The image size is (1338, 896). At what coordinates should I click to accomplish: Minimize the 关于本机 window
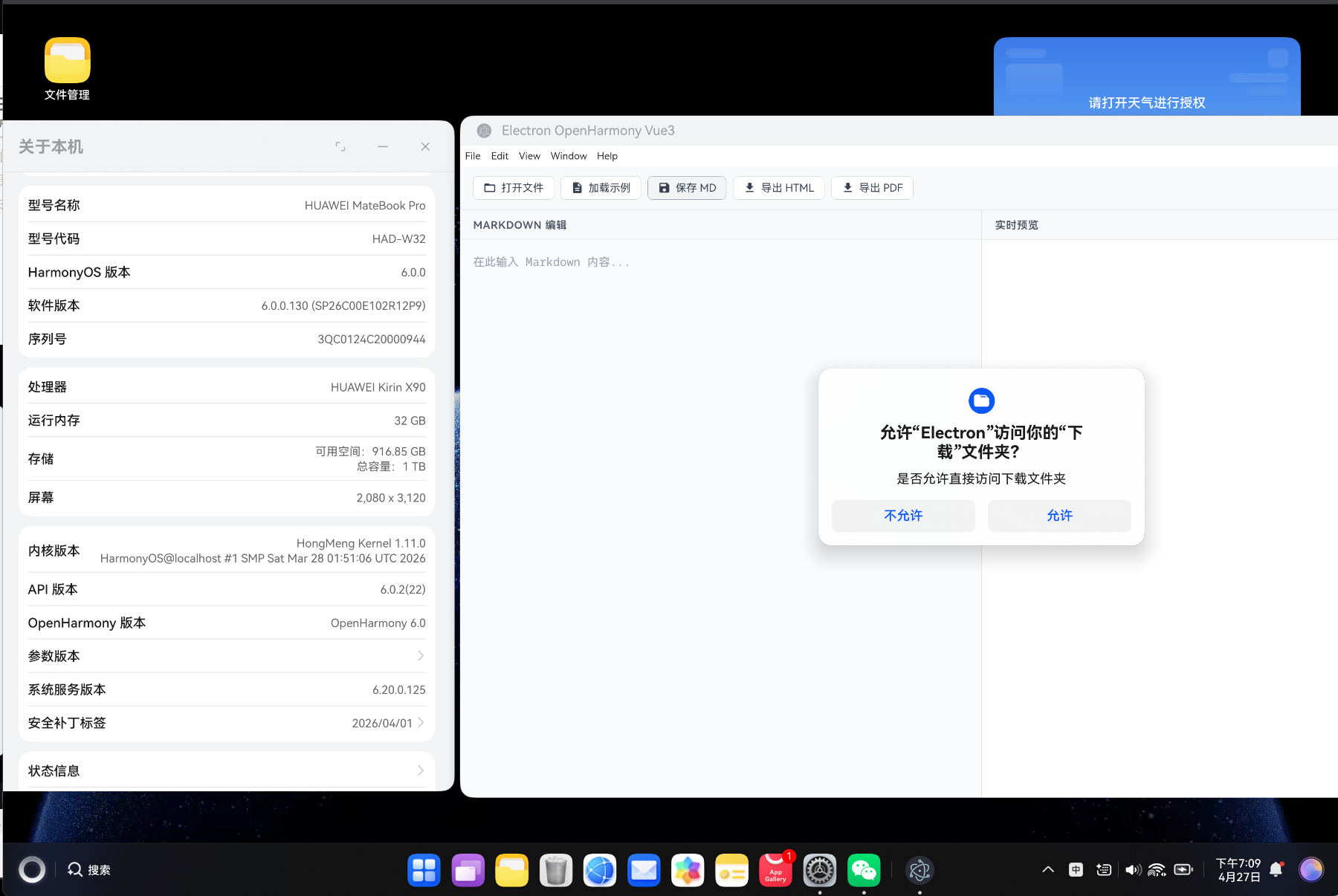click(383, 147)
